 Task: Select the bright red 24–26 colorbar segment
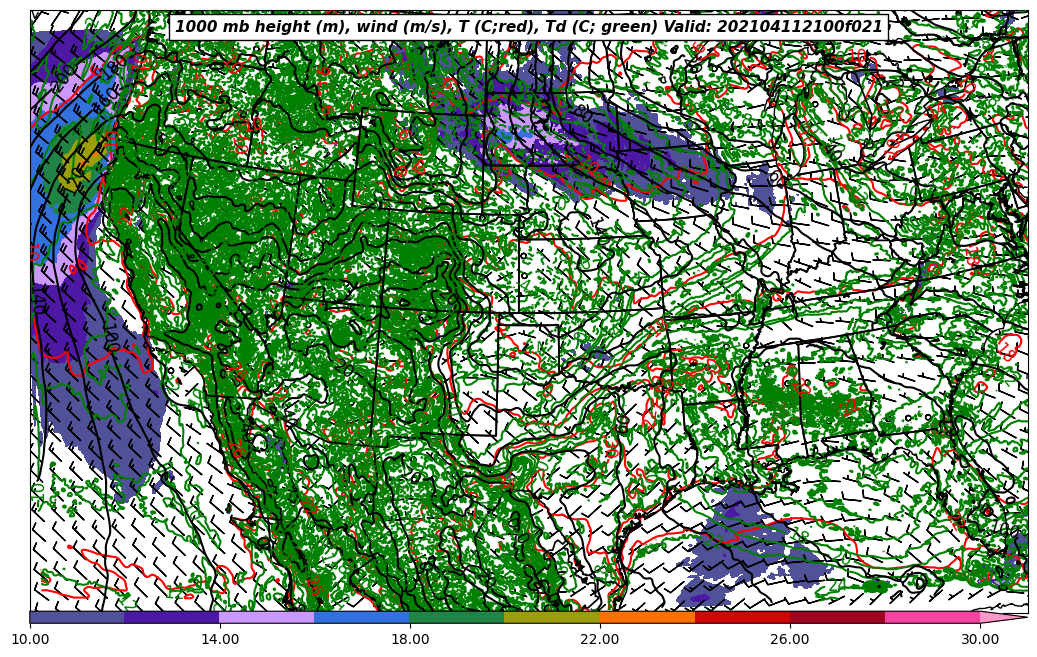coord(742,617)
